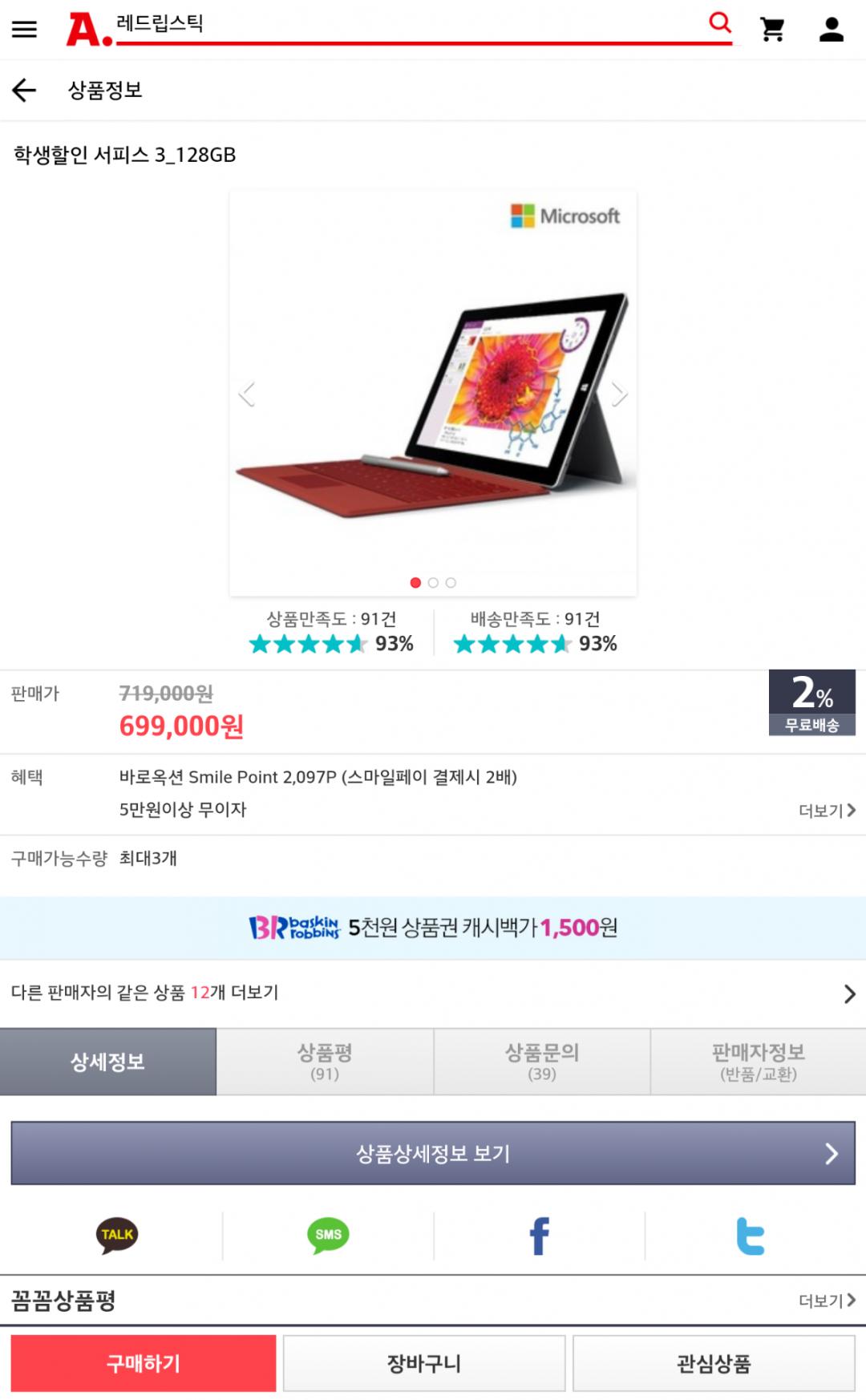This screenshot has width=866, height=1400.
Task: Open the hamburger menu
Action: point(24,30)
